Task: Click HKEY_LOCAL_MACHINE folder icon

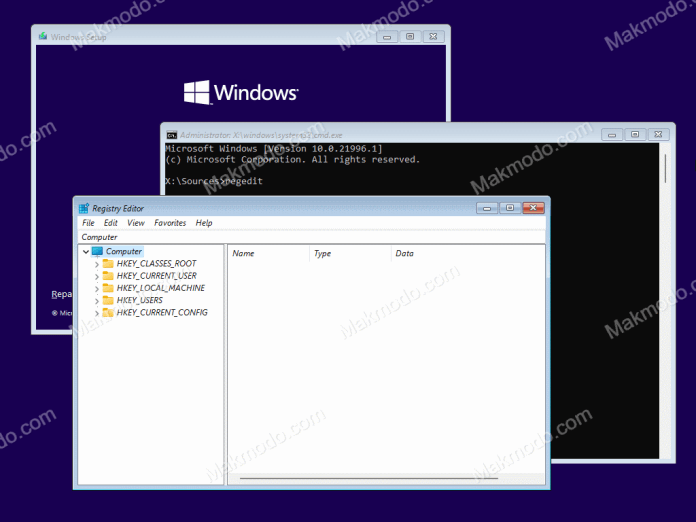Action: 108,288
